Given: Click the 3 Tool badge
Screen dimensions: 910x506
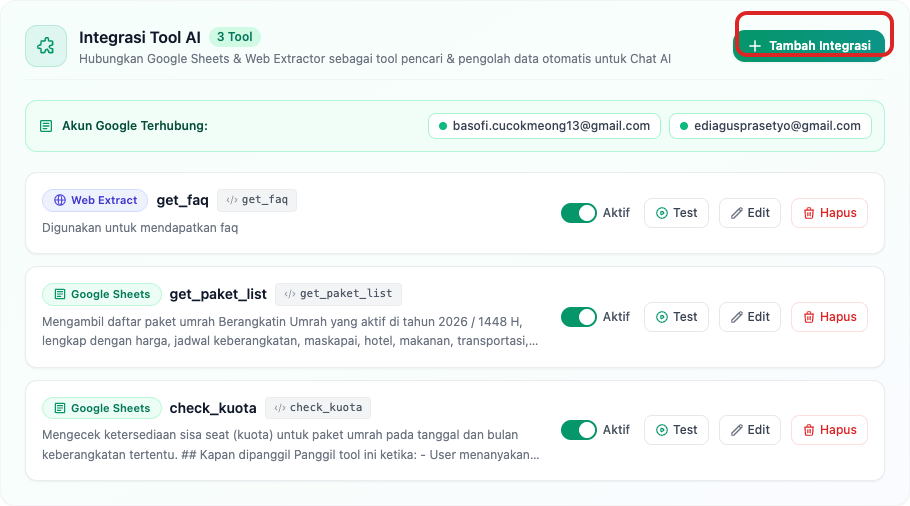Looking at the screenshot, I should 234,37.
